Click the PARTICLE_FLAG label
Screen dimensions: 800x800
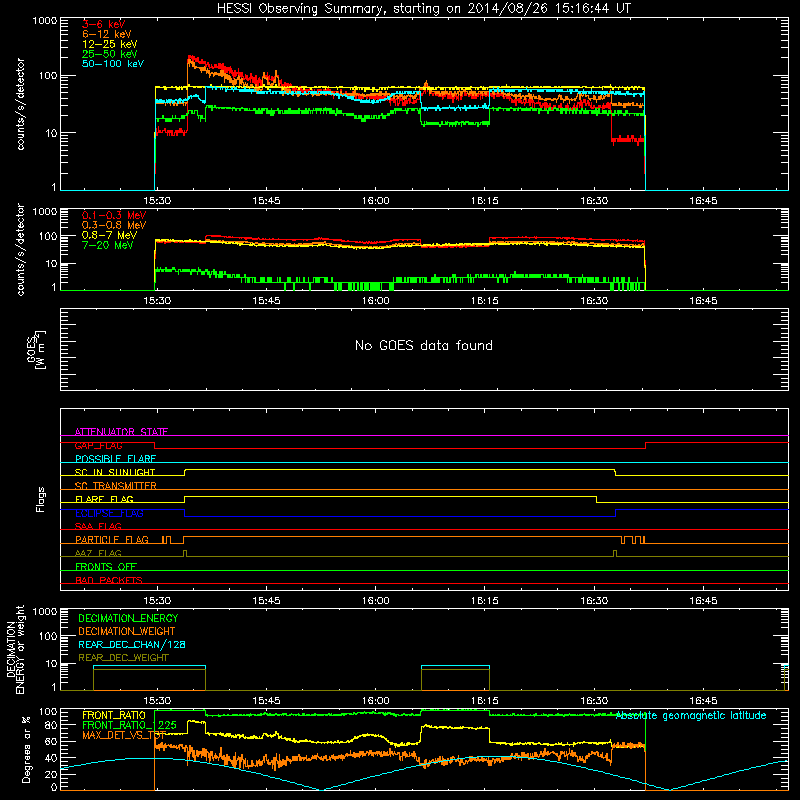coord(112,540)
